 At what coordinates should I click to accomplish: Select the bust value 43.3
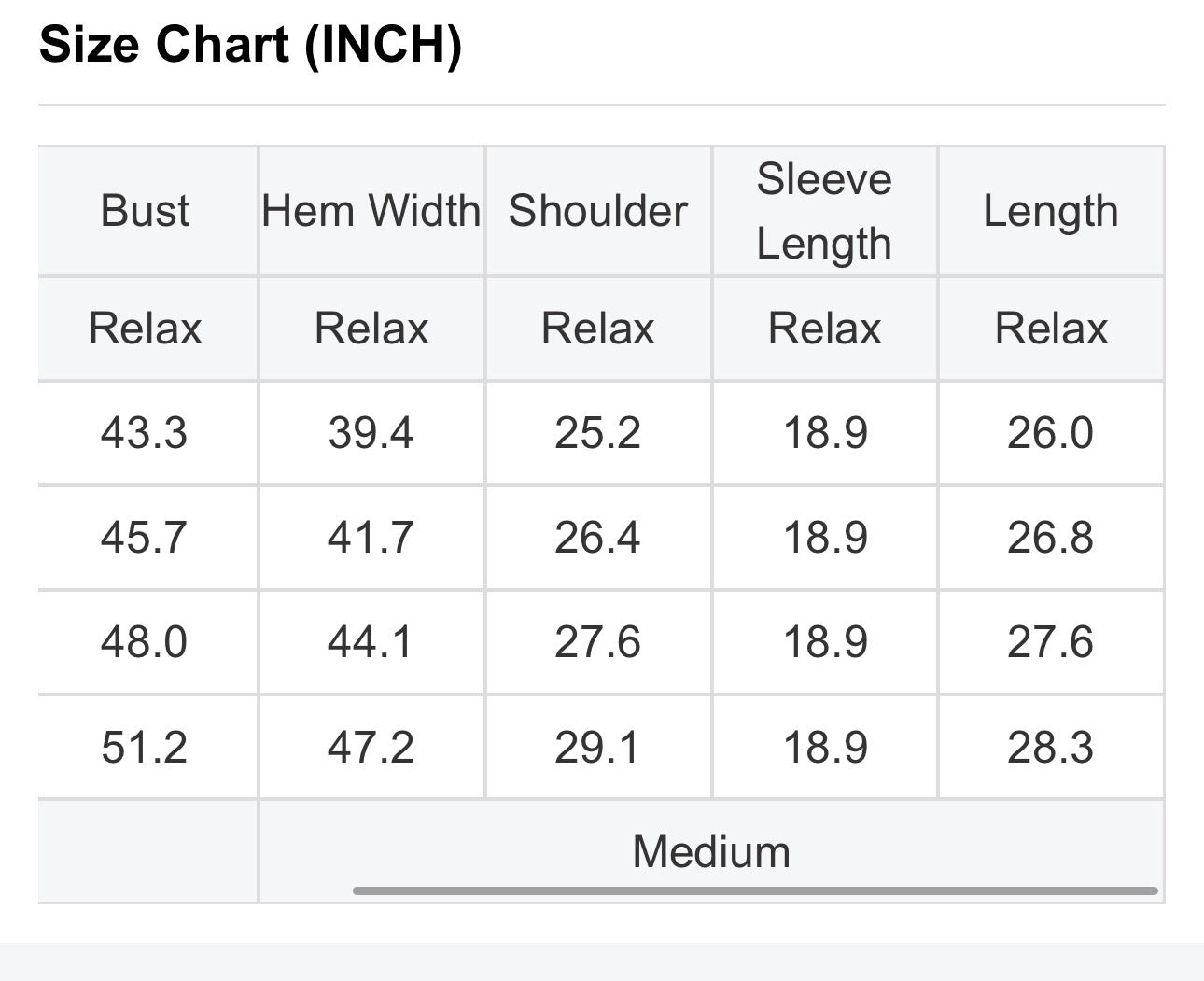tap(145, 433)
